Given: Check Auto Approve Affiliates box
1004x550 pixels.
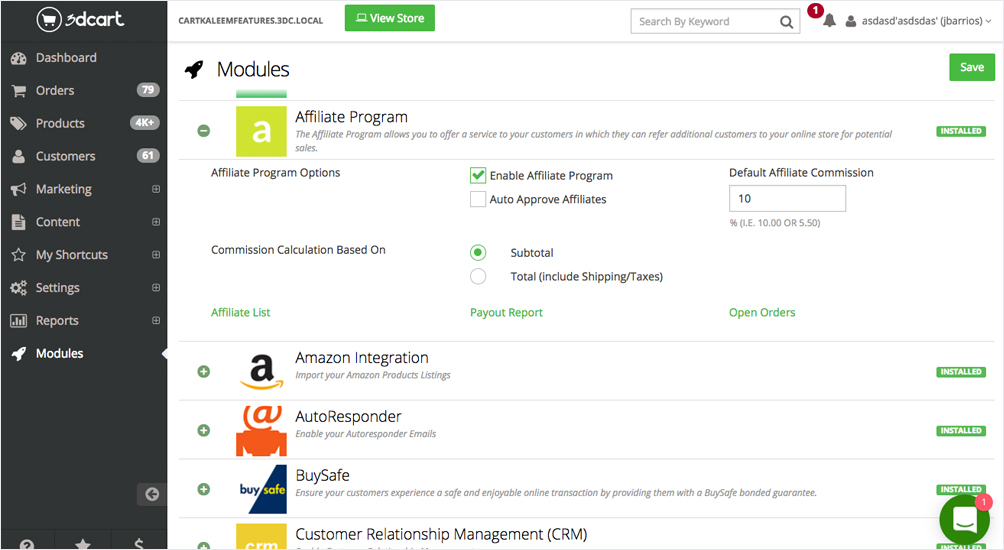Looking at the screenshot, I should tap(478, 199).
